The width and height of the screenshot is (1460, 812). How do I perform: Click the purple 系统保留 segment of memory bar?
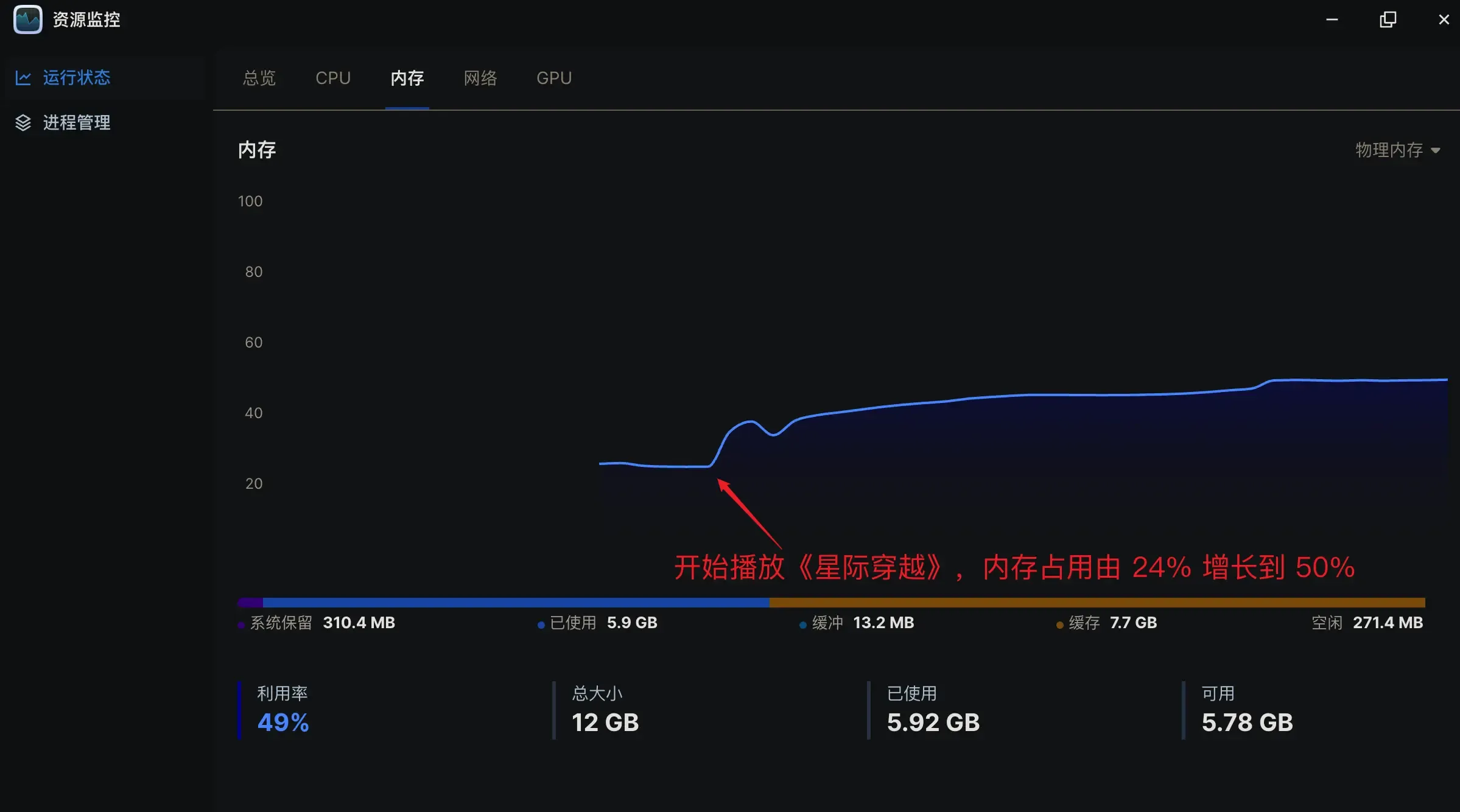[x=250, y=603]
